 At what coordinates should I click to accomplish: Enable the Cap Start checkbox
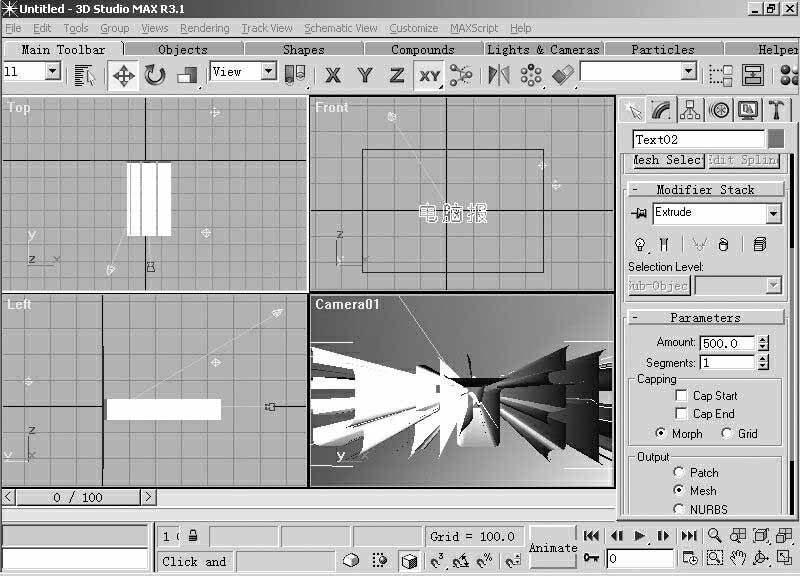pos(682,396)
